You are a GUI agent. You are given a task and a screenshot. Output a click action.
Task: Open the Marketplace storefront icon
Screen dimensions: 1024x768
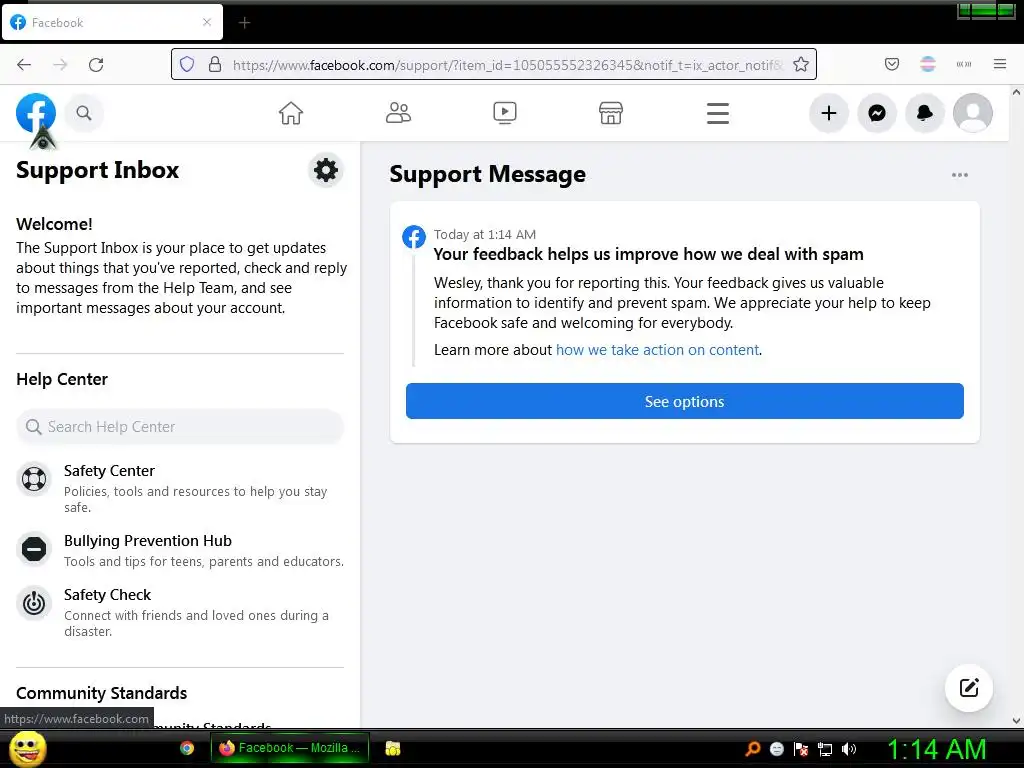(611, 113)
